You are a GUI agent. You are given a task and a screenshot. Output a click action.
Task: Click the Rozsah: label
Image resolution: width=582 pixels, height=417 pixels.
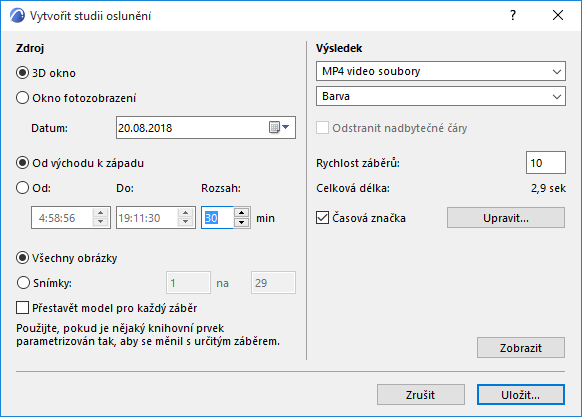221,188
